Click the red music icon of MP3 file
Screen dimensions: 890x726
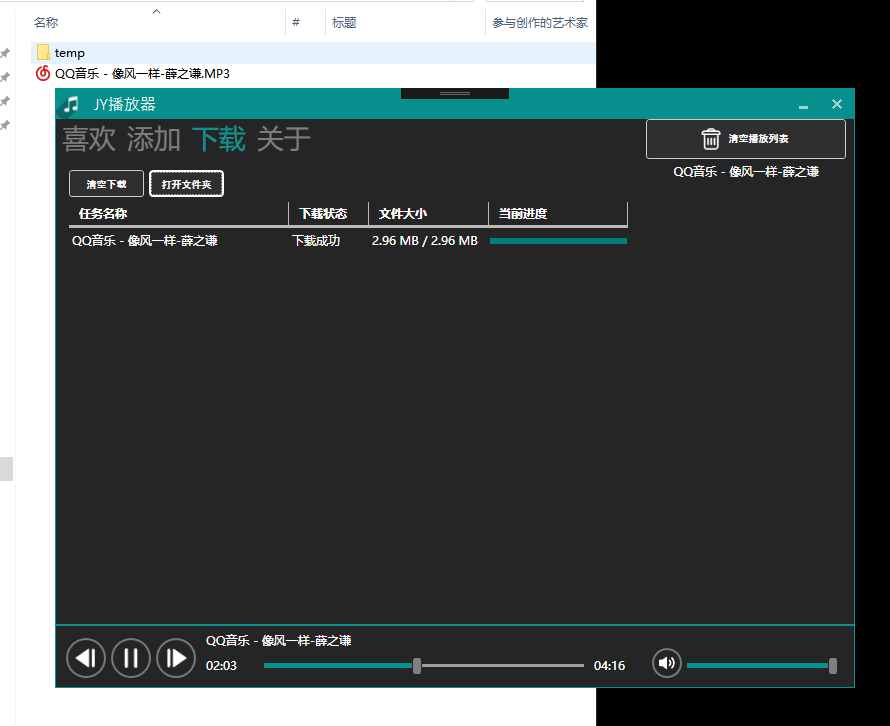[43, 73]
